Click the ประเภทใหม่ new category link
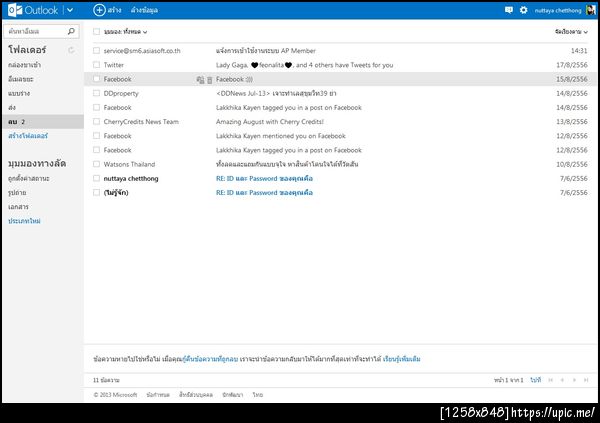Viewport: 600px width, 423px height. click(x=24, y=221)
